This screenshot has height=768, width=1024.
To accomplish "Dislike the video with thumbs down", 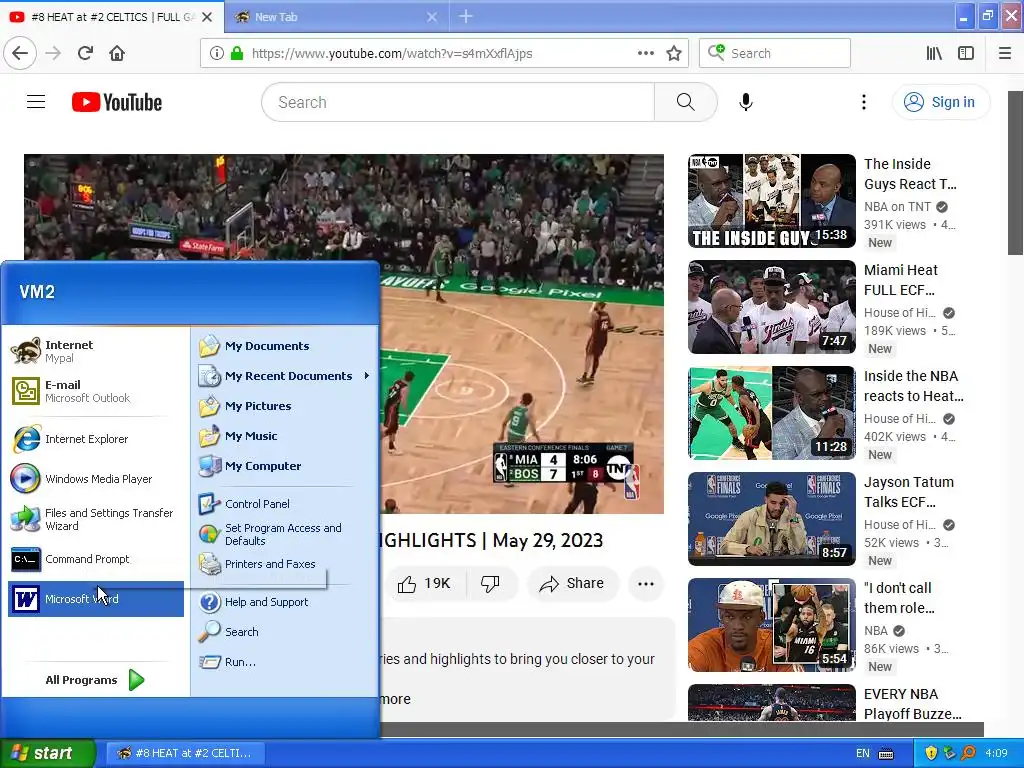I will pos(490,583).
